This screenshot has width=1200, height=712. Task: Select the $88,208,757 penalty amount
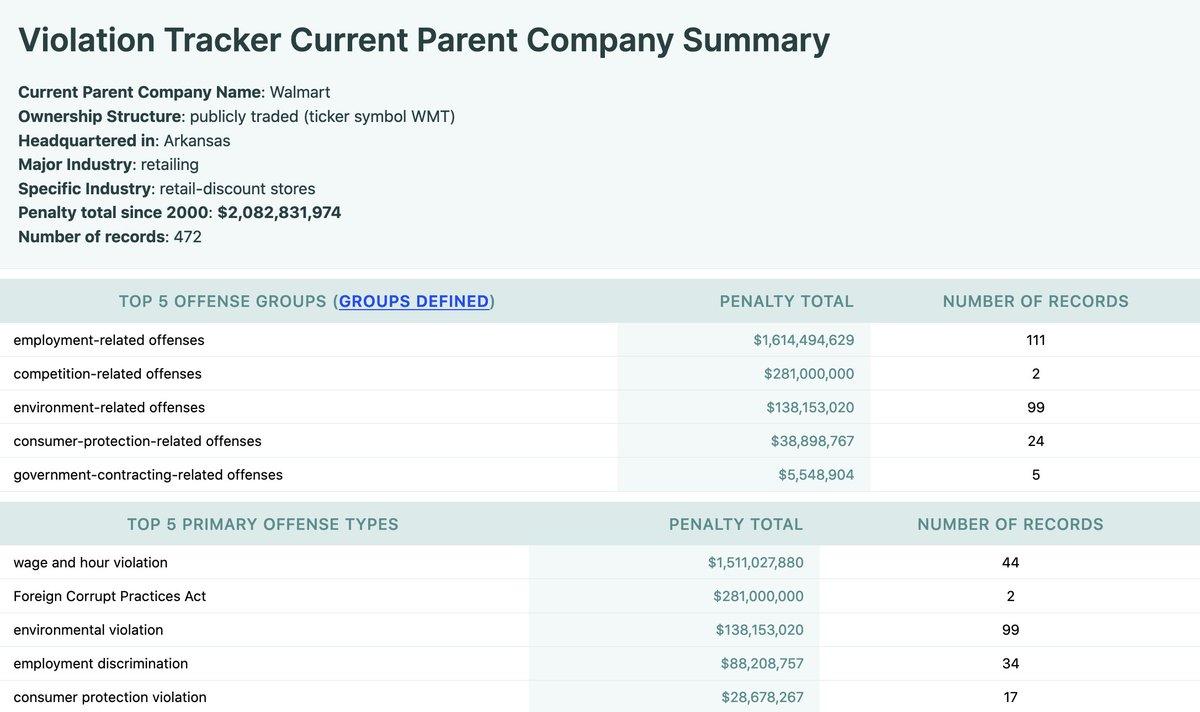coord(761,663)
